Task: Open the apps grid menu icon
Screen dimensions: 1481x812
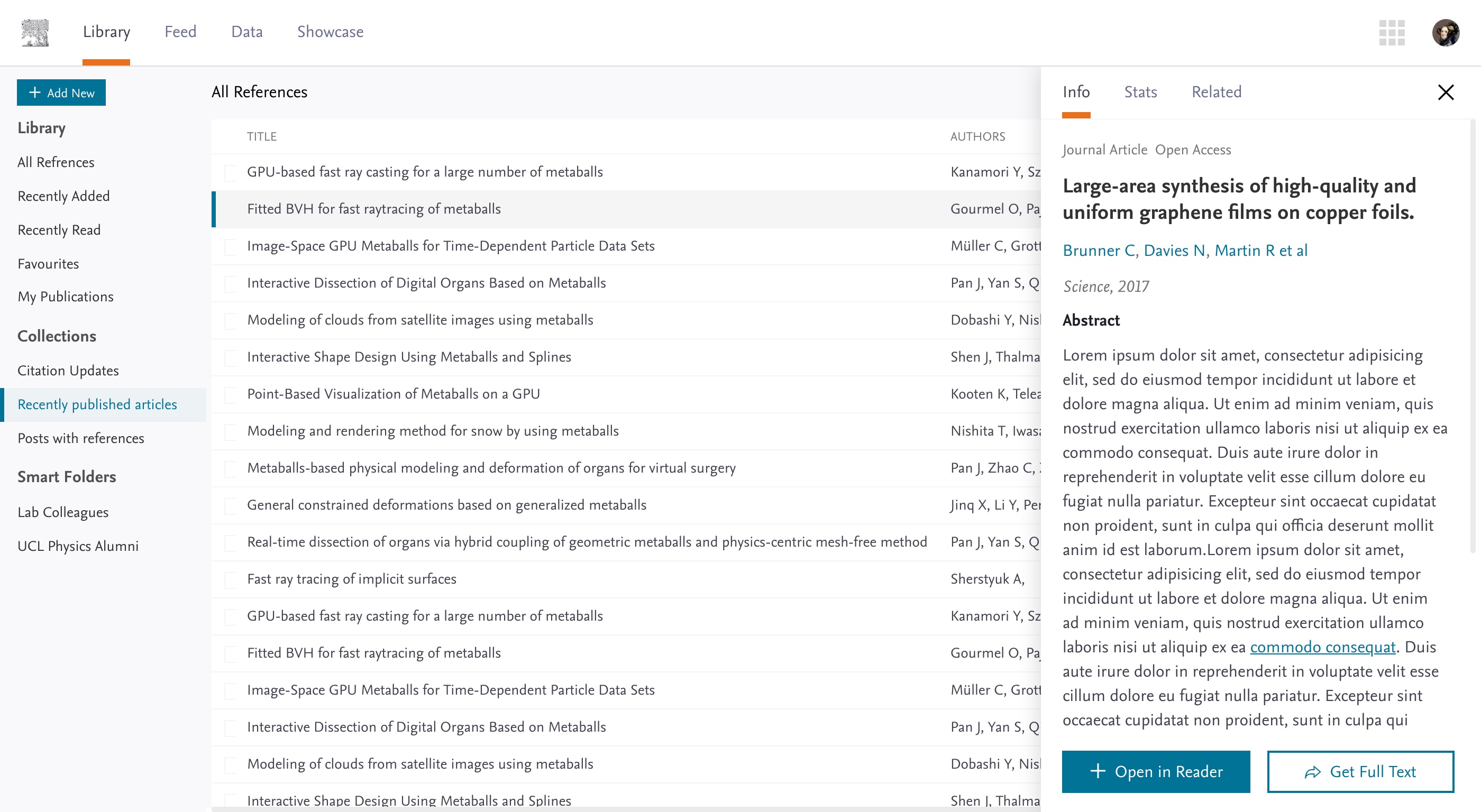Action: pyautogui.click(x=1392, y=33)
